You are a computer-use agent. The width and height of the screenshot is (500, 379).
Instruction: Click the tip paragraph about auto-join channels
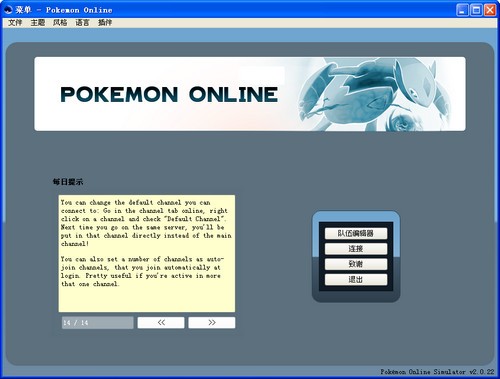pyautogui.click(x=142, y=271)
